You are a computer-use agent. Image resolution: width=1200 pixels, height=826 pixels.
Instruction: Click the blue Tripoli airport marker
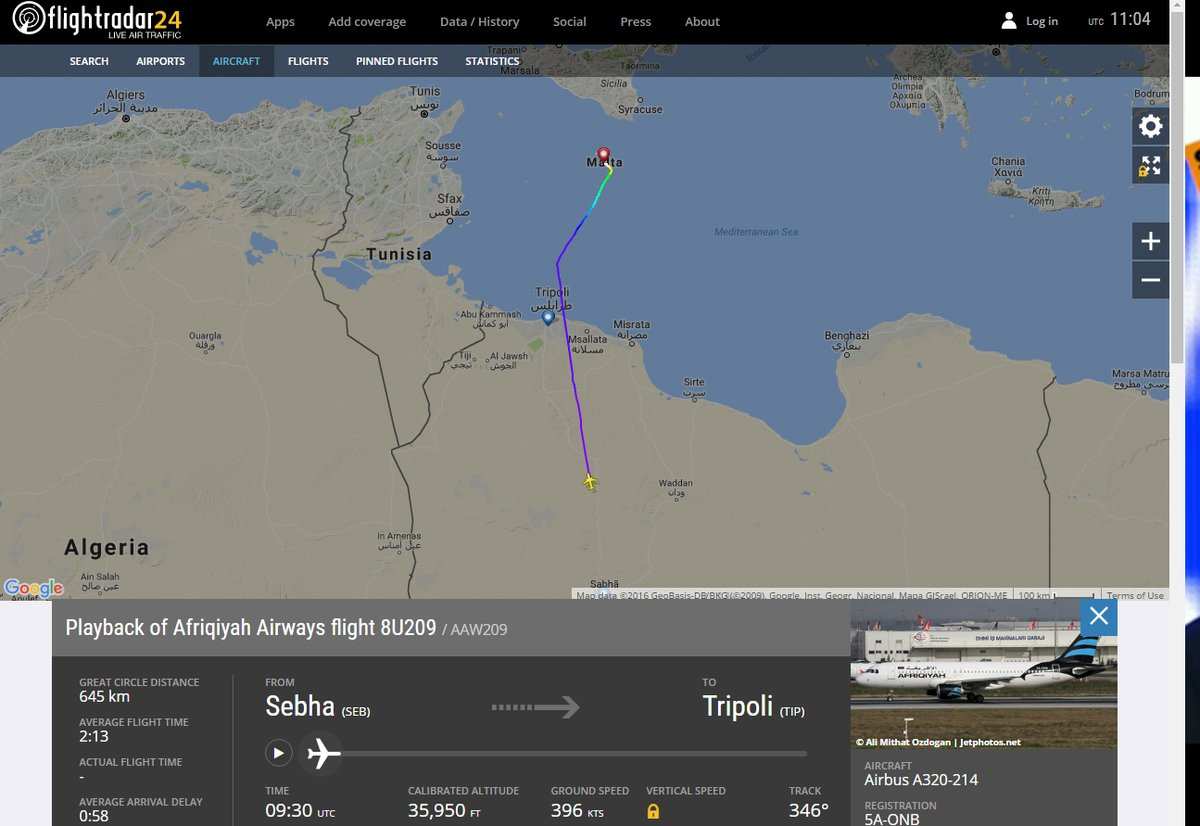click(x=548, y=318)
